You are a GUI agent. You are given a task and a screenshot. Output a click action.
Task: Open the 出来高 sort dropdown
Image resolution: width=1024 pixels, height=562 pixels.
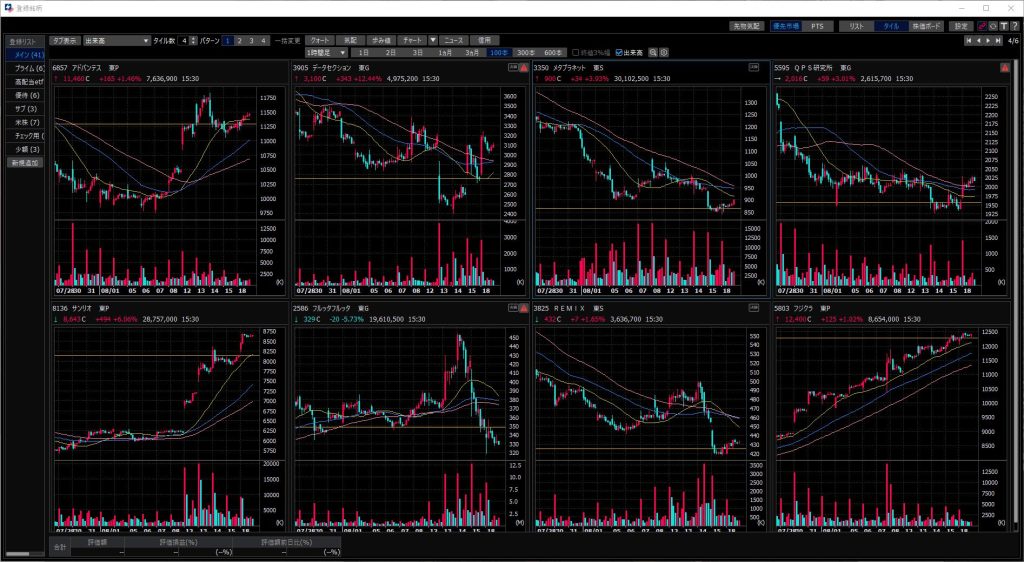tap(146, 41)
